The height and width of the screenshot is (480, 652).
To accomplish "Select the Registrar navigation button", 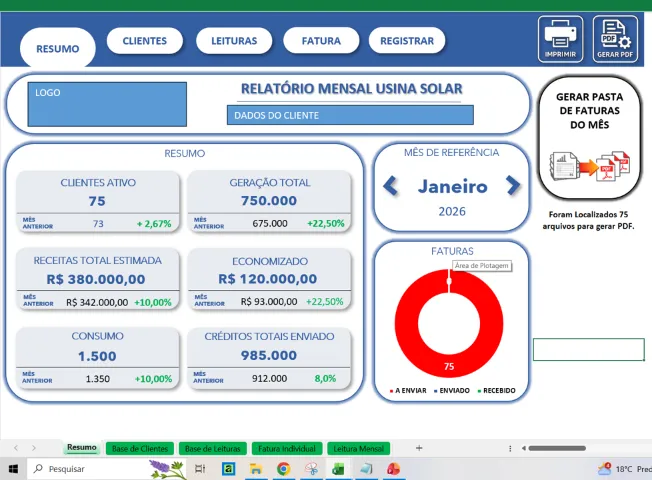I will (407, 41).
